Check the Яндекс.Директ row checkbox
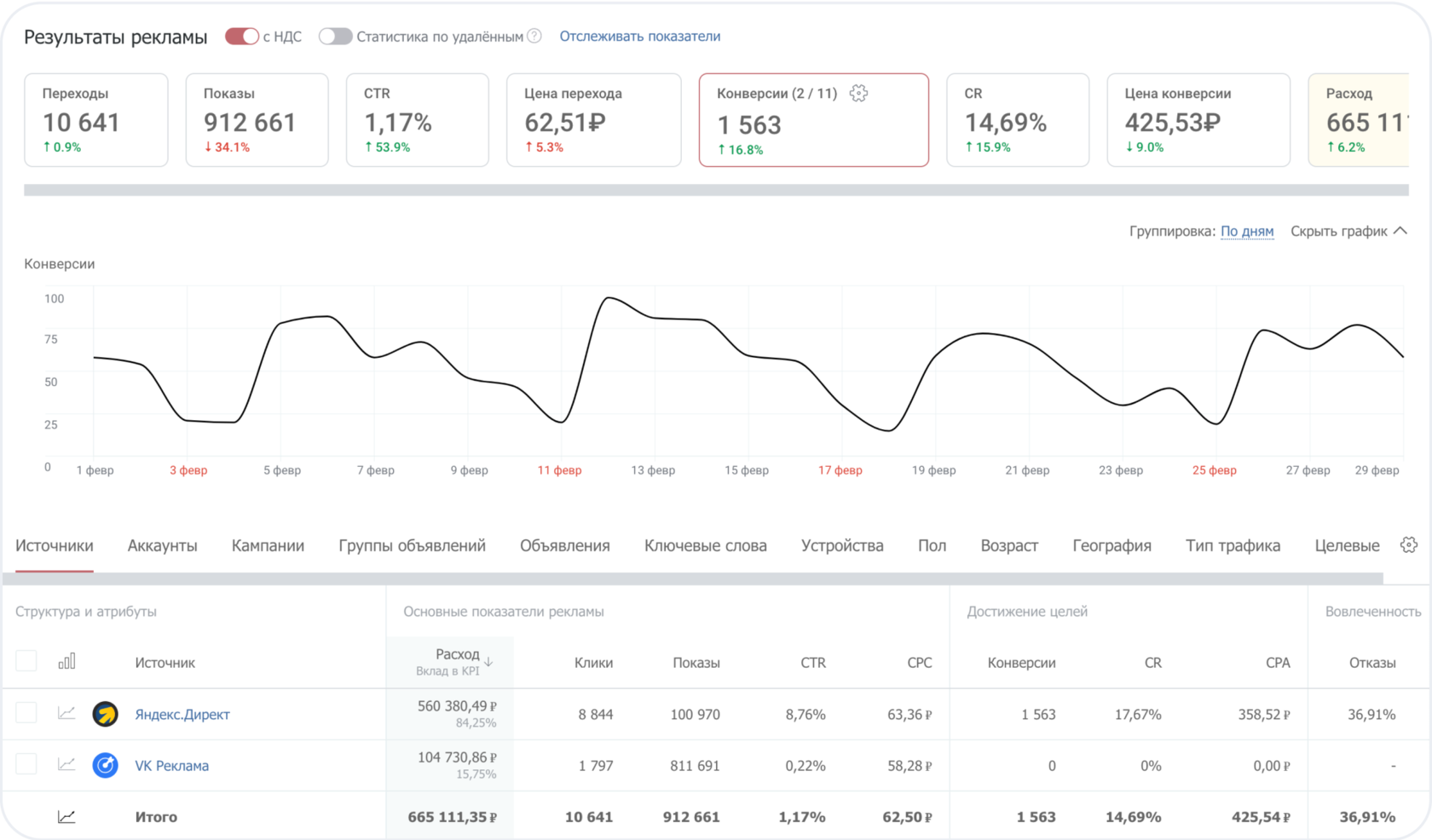 coord(26,713)
